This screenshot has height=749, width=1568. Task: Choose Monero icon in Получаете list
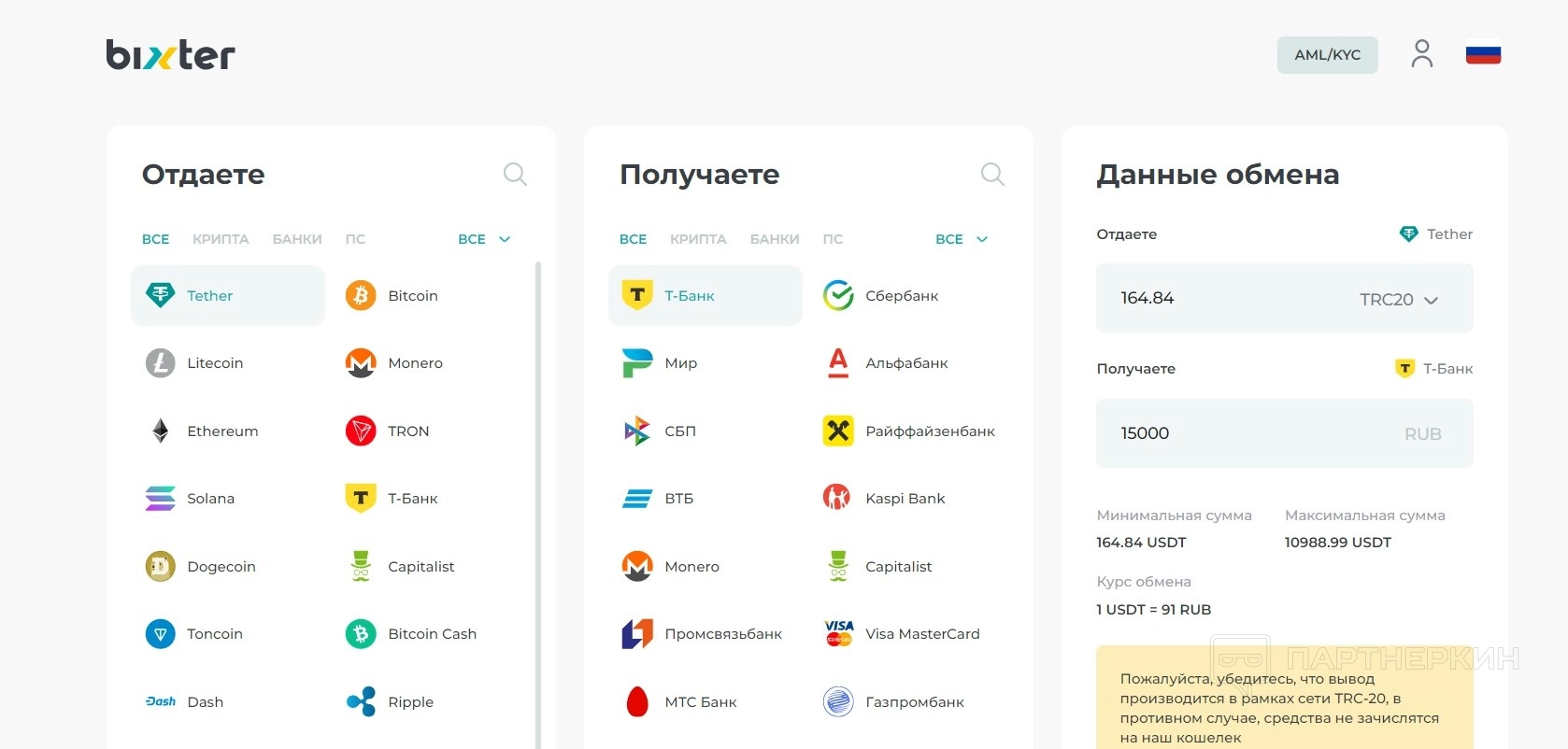[637, 566]
